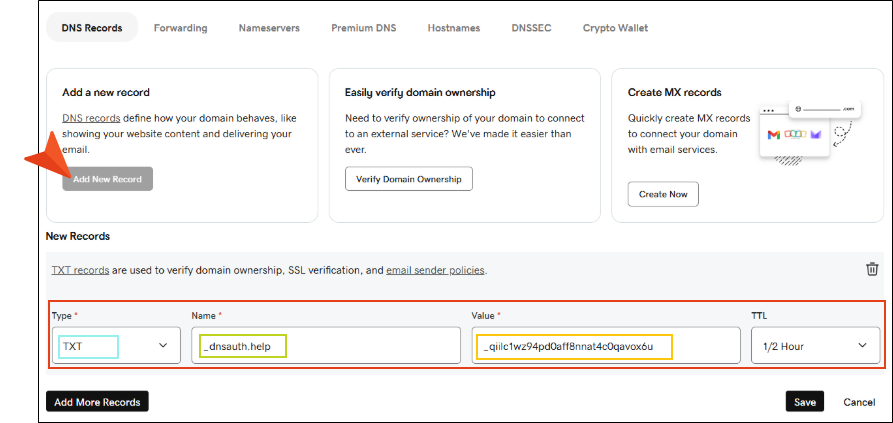The width and height of the screenshot is (893, 423).
Task: Click Create Now for MX records
Action: point(663,194)
